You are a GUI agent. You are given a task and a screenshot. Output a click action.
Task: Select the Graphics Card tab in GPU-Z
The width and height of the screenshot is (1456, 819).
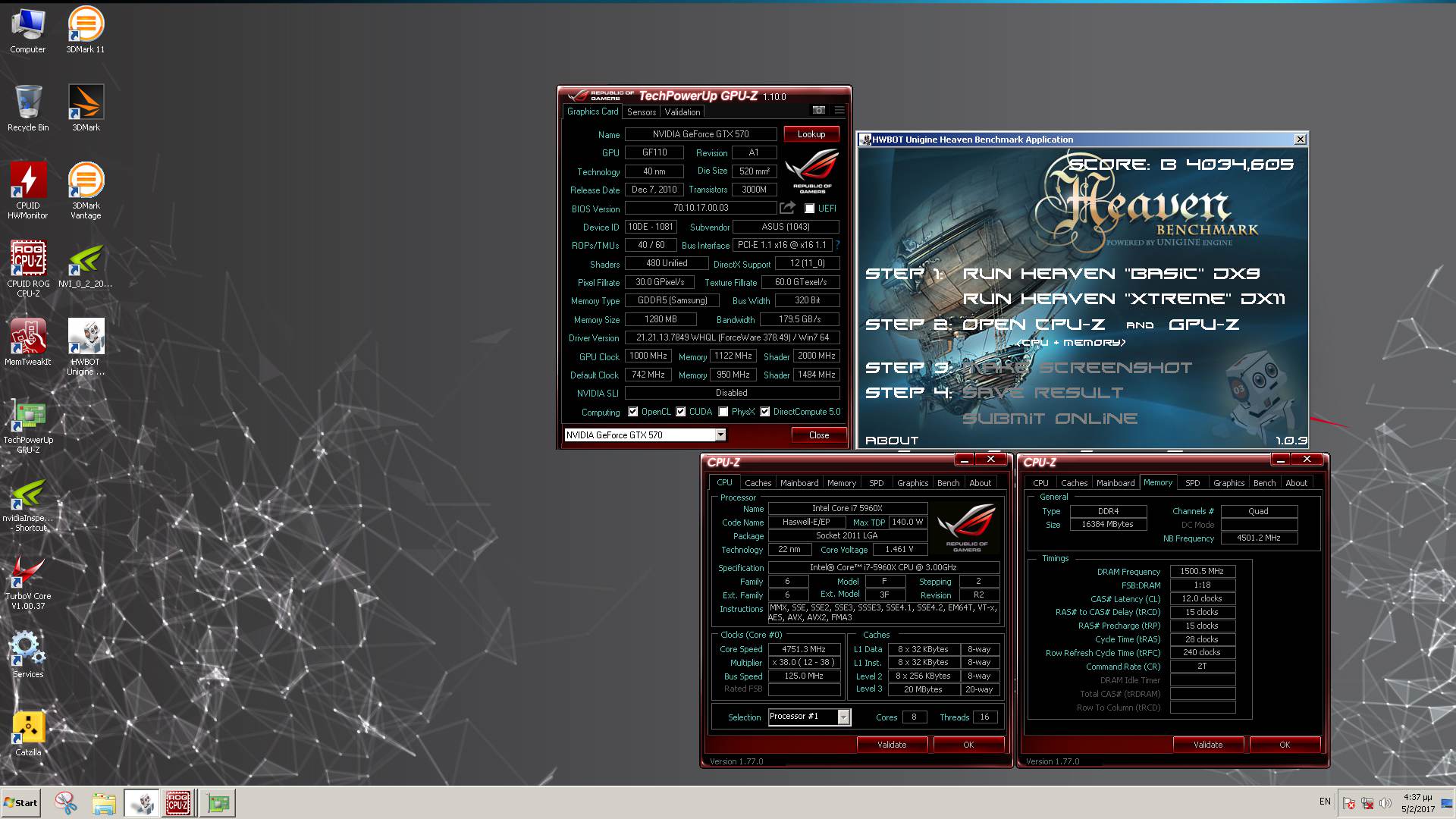[593, 111]
